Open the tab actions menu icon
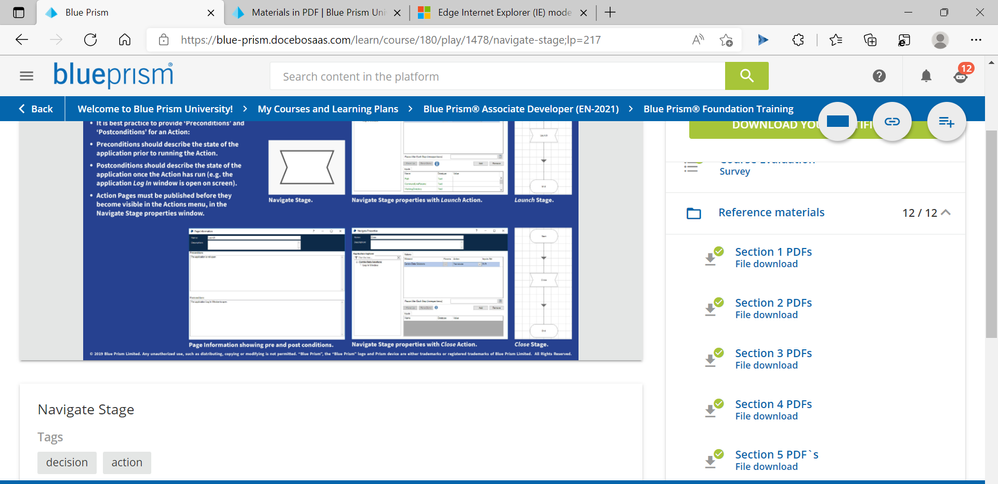 point(18,12)
